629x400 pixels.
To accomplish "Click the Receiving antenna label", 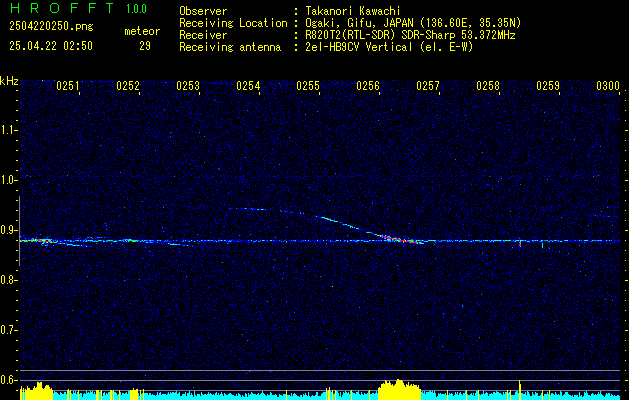I will click(x=230, y=47).
